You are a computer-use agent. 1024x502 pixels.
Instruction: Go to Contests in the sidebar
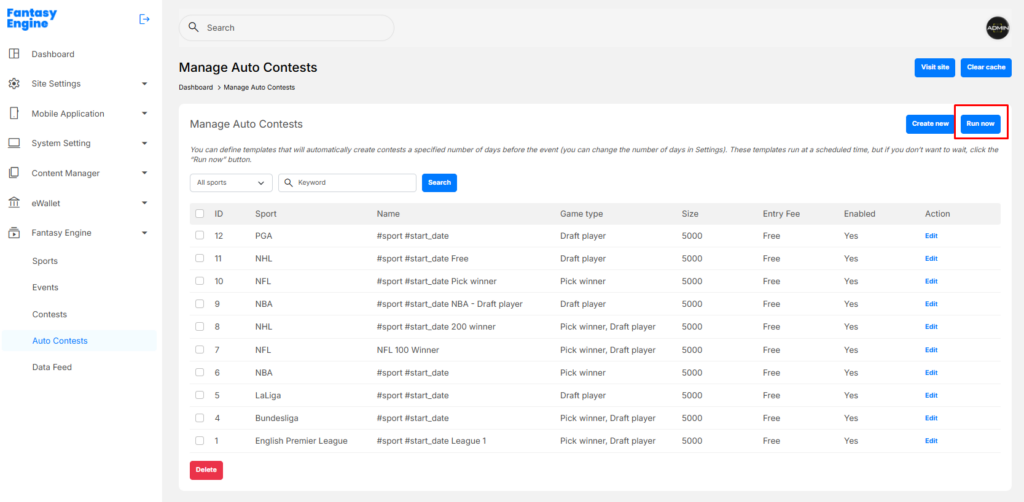pos(50,314)
